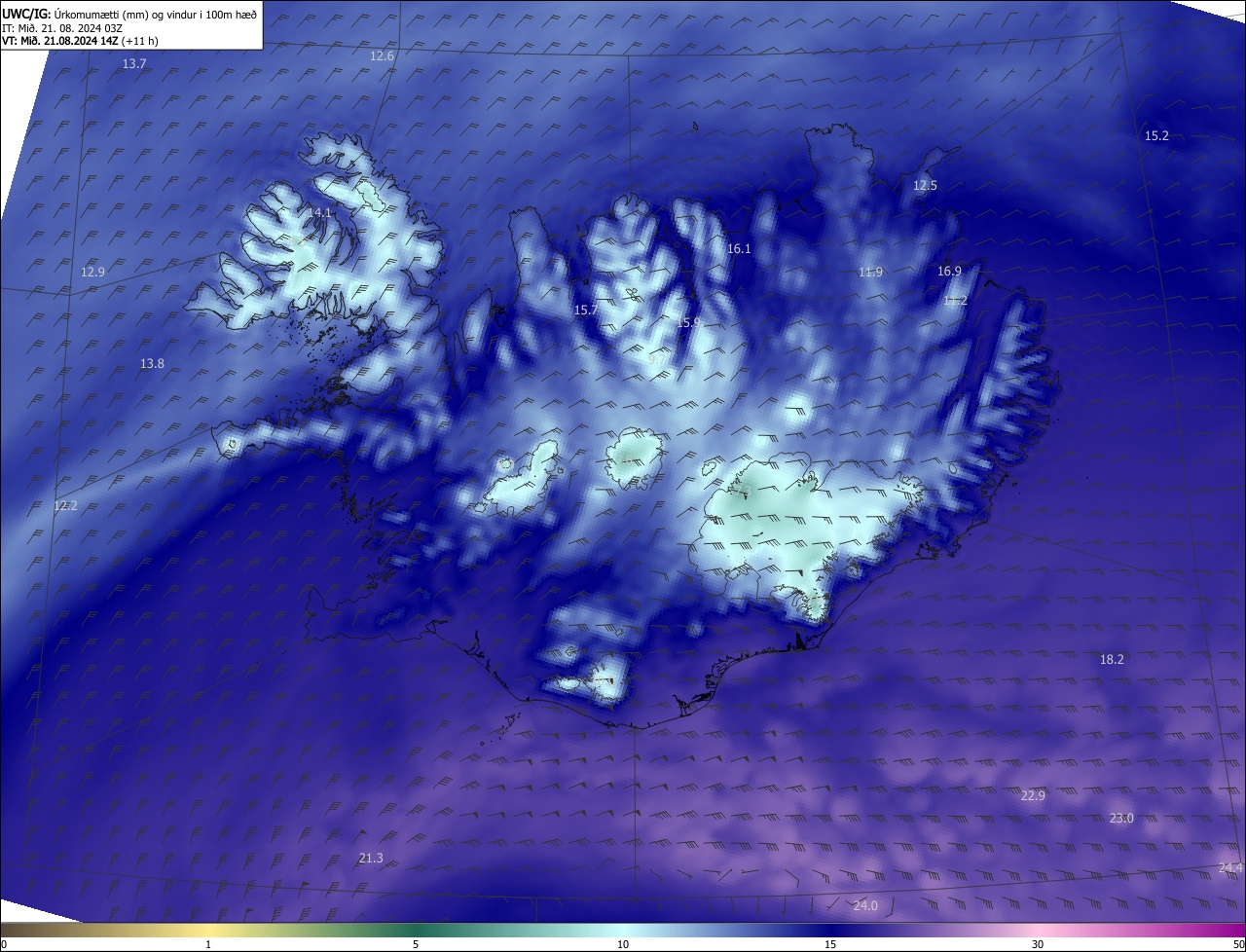Click the color scale tick label 50
The width and height of the screenshot is (1246, 952).
coord(1238,945)
